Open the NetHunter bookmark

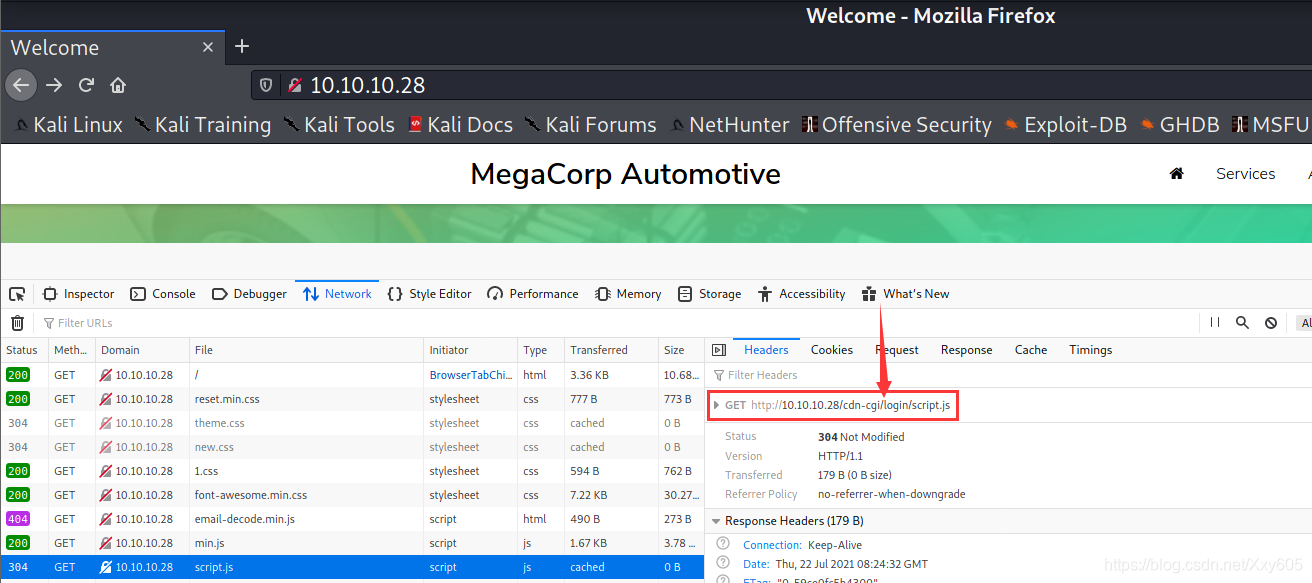(729, 125)
